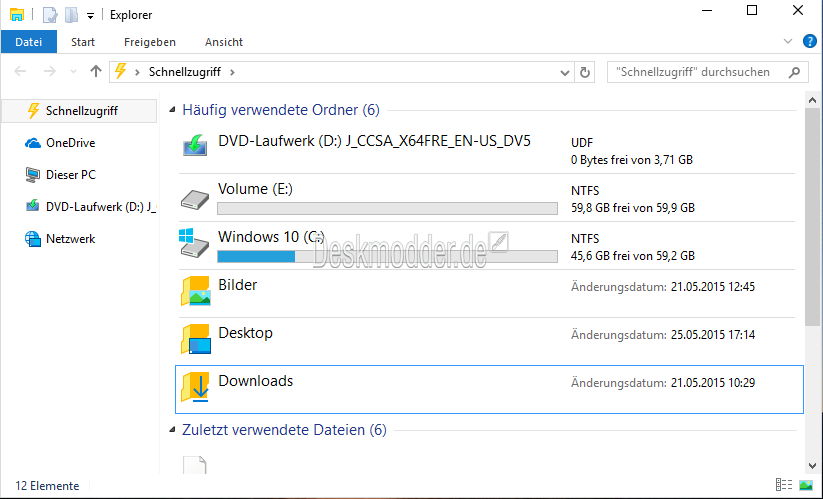Go up one level with up arrow

point(96,71)
